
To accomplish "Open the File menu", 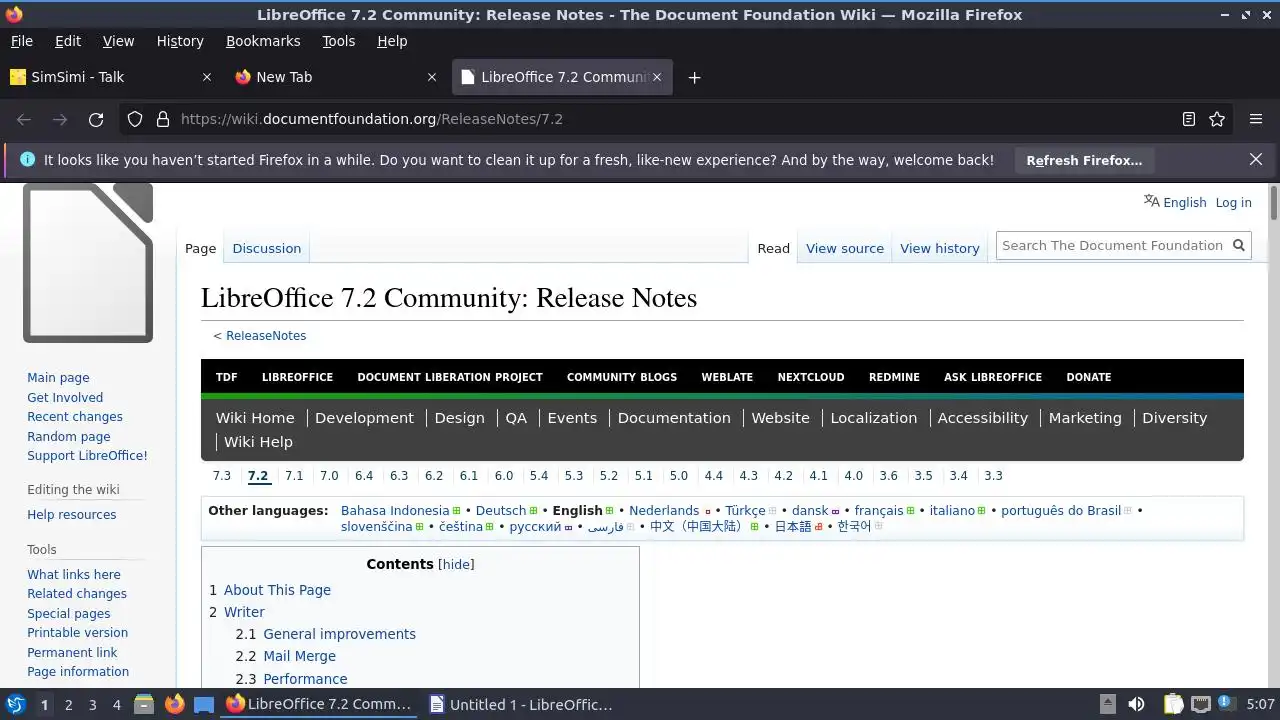I will (x=21, y=41).
